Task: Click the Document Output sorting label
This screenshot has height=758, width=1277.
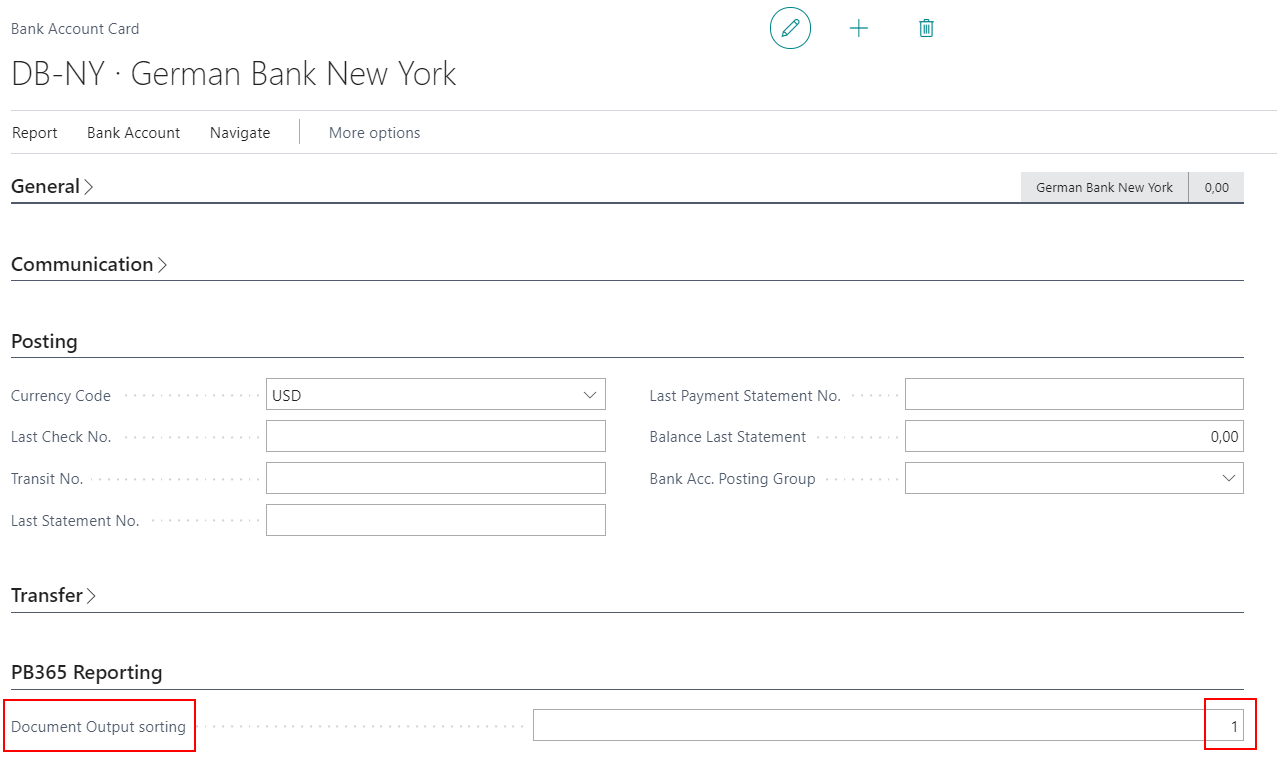Action: click(x=98, y=727)
